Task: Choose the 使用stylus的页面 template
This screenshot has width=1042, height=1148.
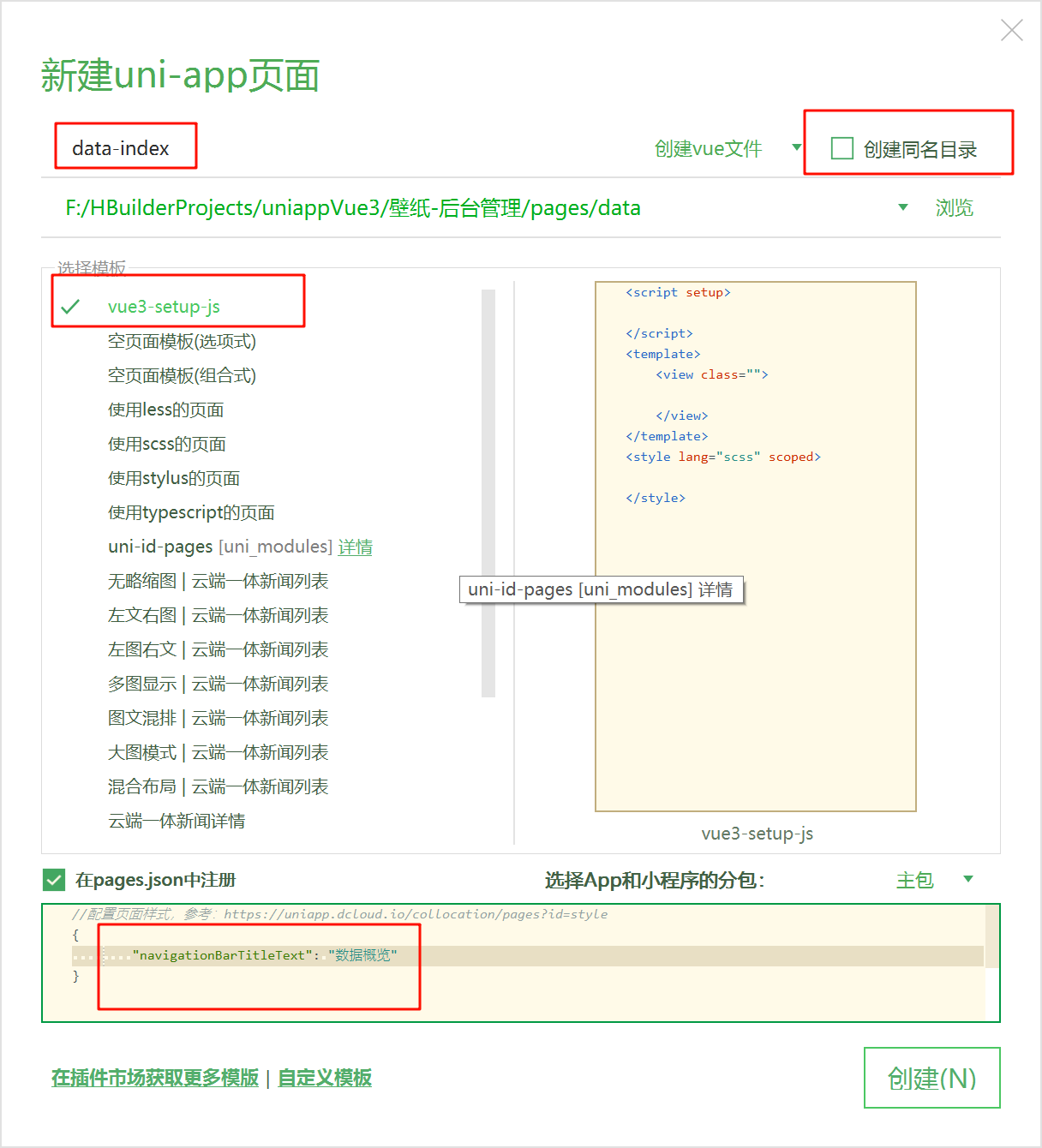Action: [x=173, y=478]
